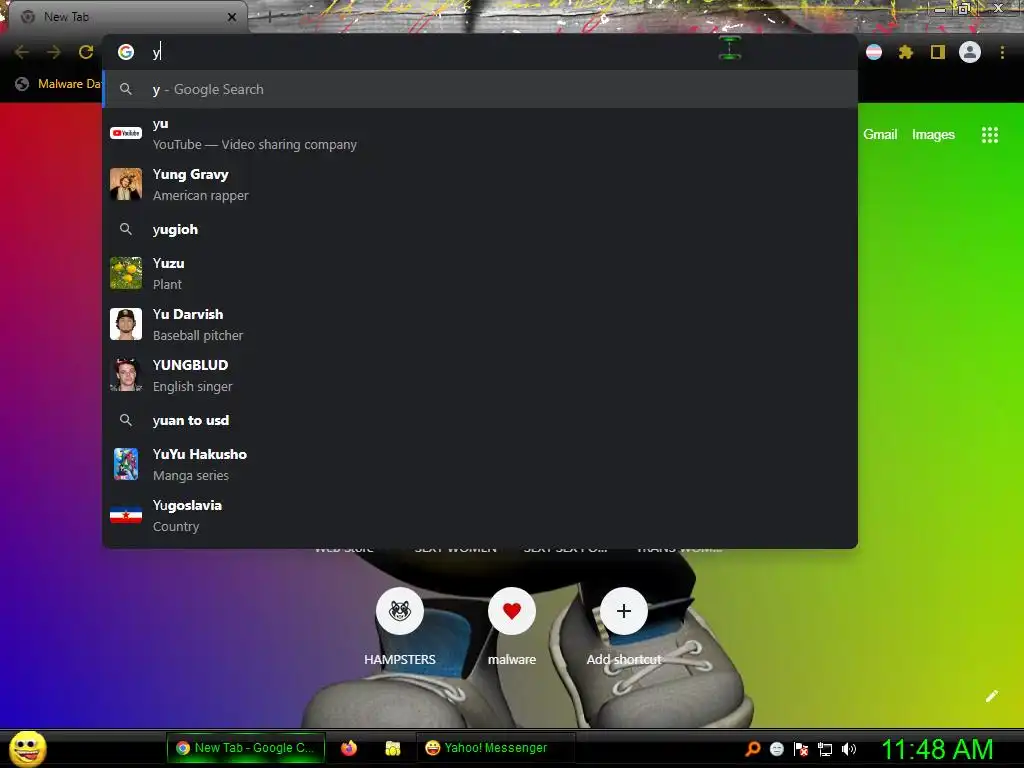1024x768 pixels.
Task: Select the YouTube 'yu' suggestion
Action: [x=480, y=133]
